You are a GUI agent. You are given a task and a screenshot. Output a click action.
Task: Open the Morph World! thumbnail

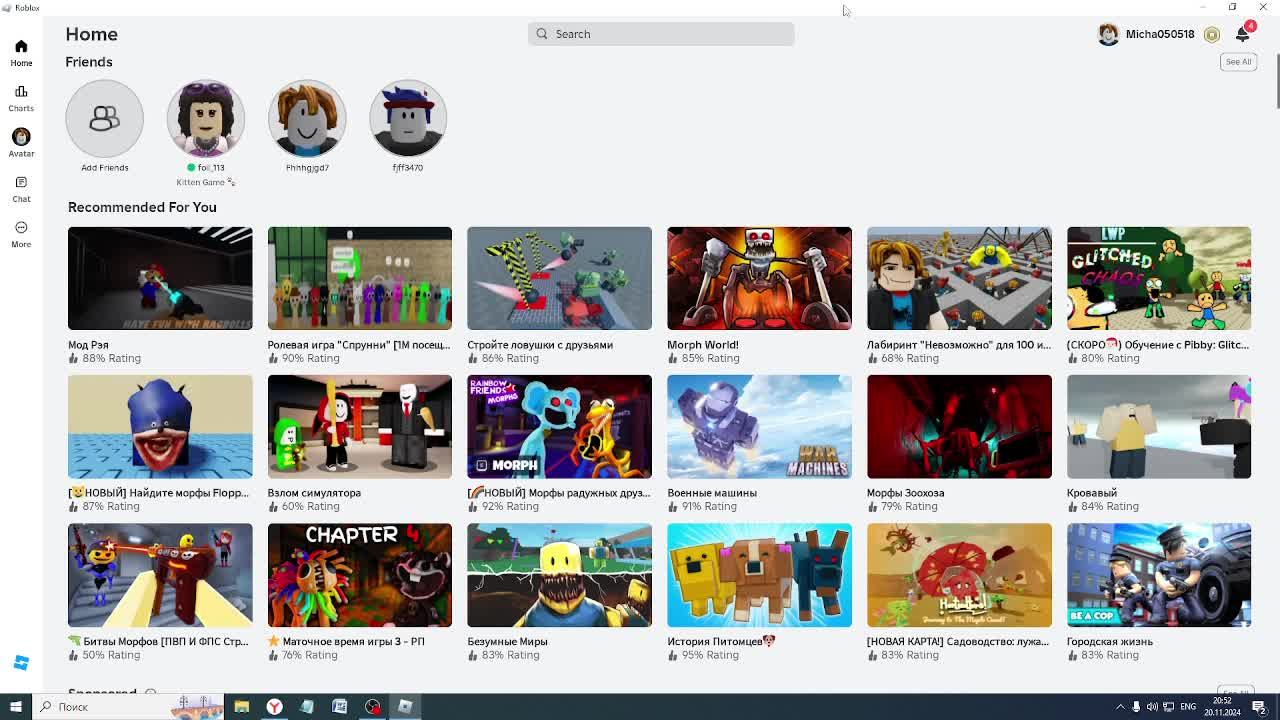point(759,278)
